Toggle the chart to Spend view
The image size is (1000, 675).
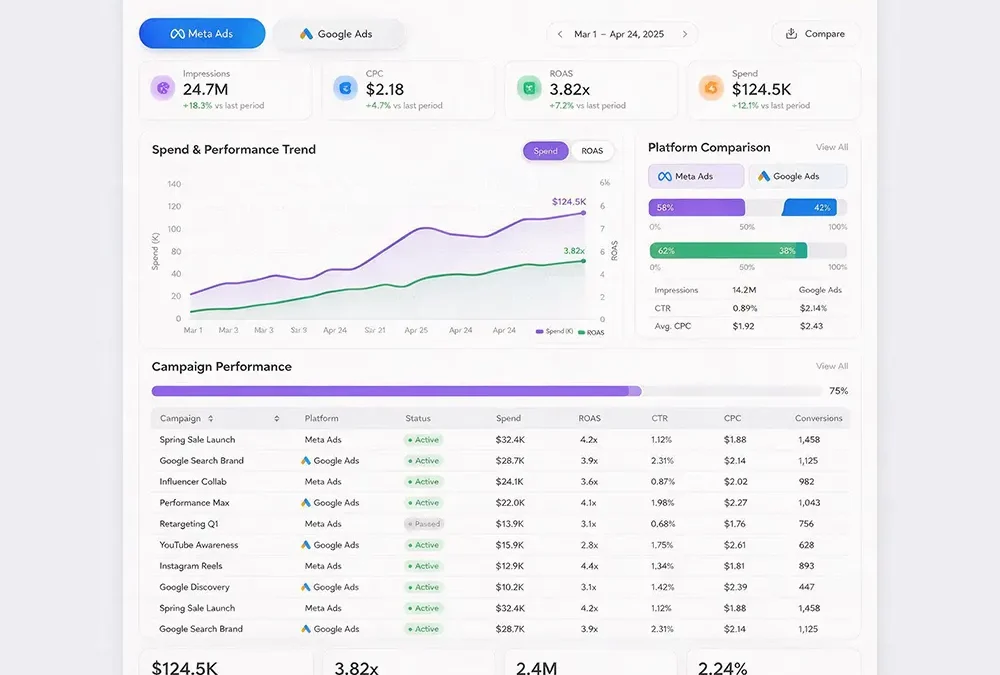[545, 151]
